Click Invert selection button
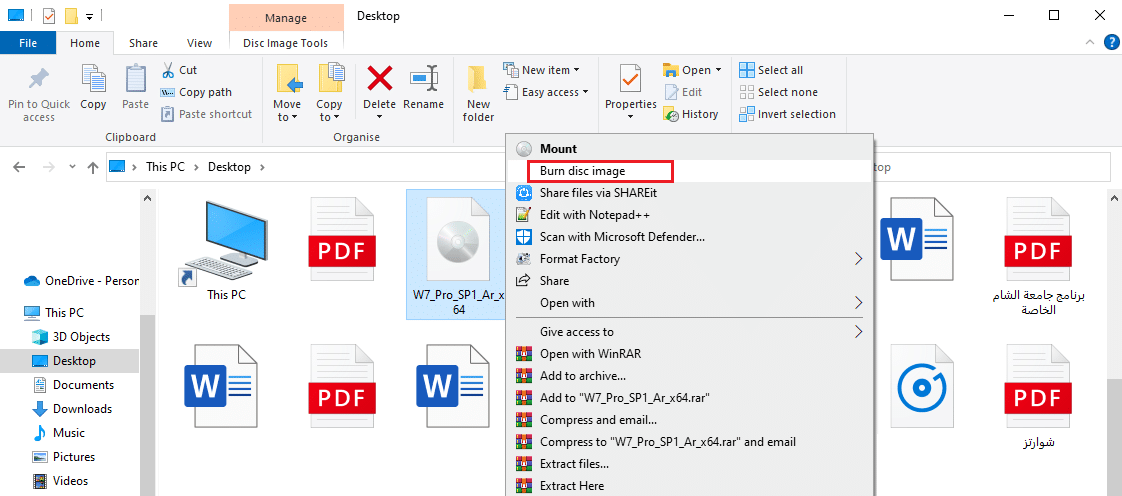The image size is (1122, 496). click(x=787, y=114)
